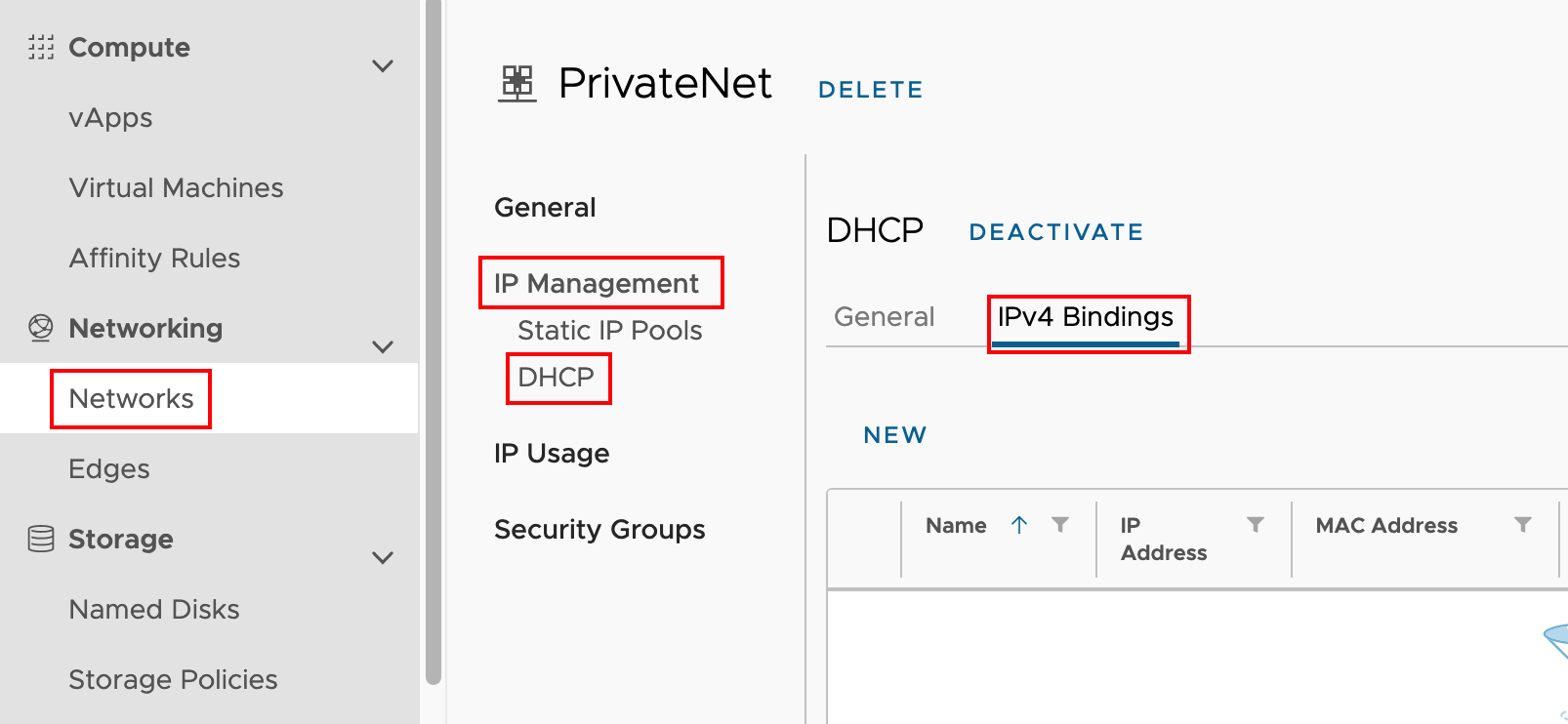
Task: Open Edges from the Networking section
Action: (108, 468)
